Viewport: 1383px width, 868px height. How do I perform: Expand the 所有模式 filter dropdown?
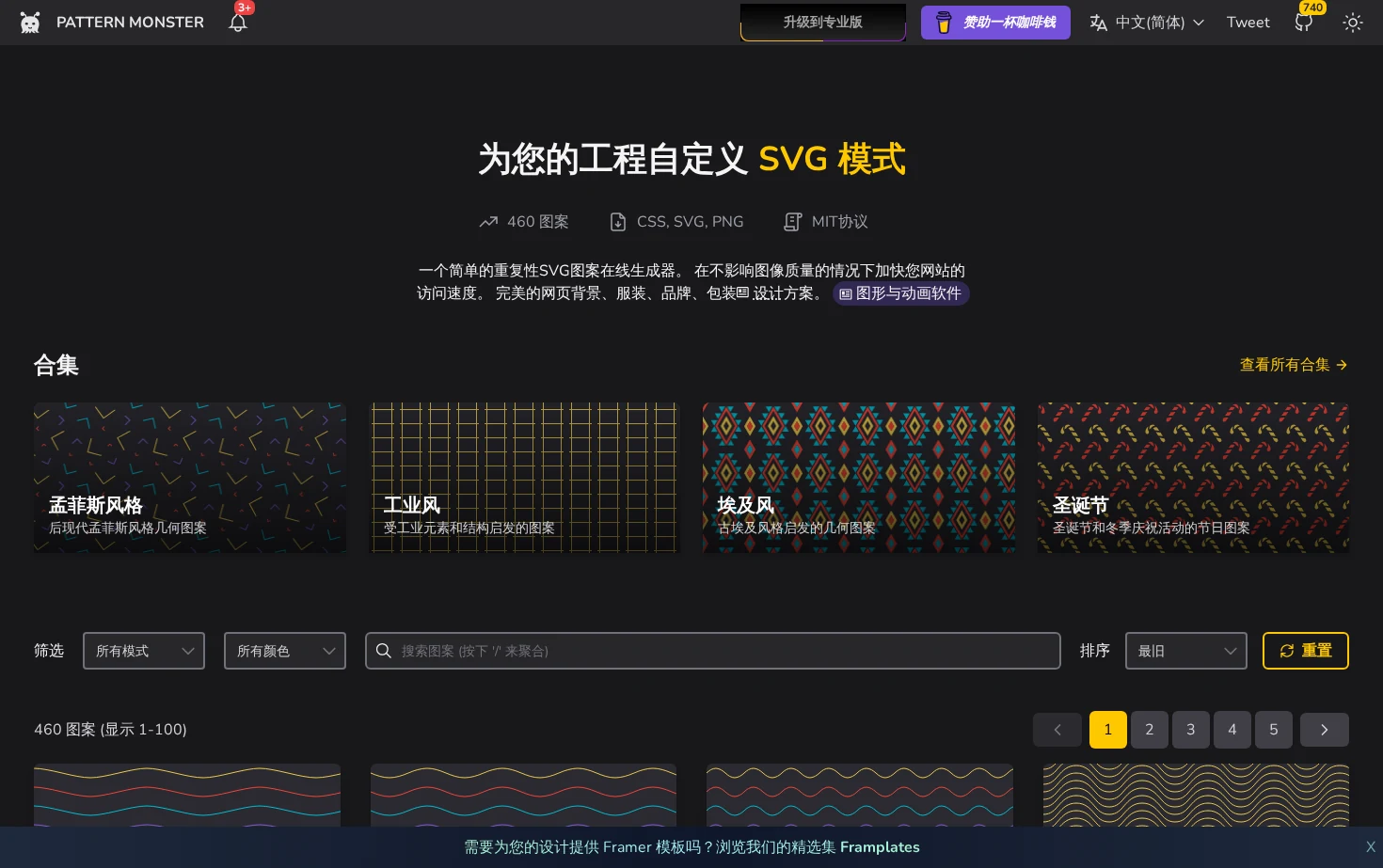pos(144,651)
